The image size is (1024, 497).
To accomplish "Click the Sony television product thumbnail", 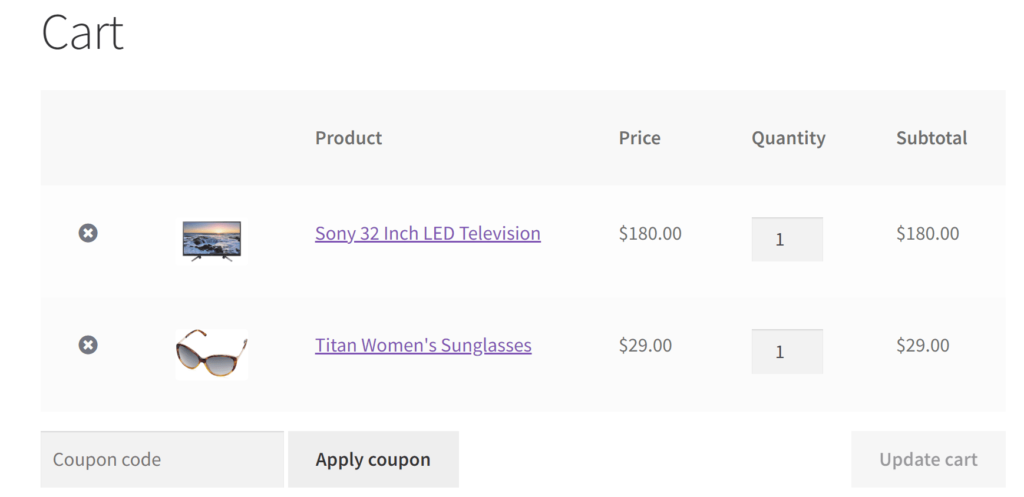I will tap(212, 241).
